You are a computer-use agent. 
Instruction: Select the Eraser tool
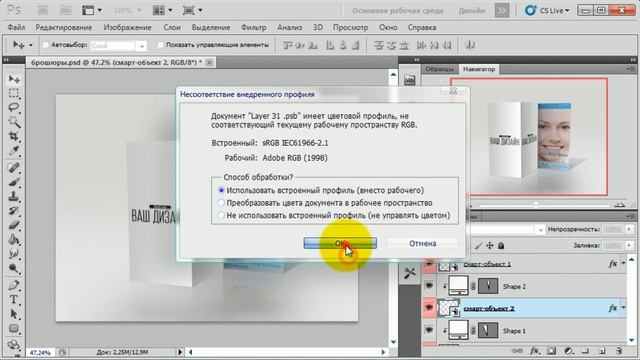point(13,225)
